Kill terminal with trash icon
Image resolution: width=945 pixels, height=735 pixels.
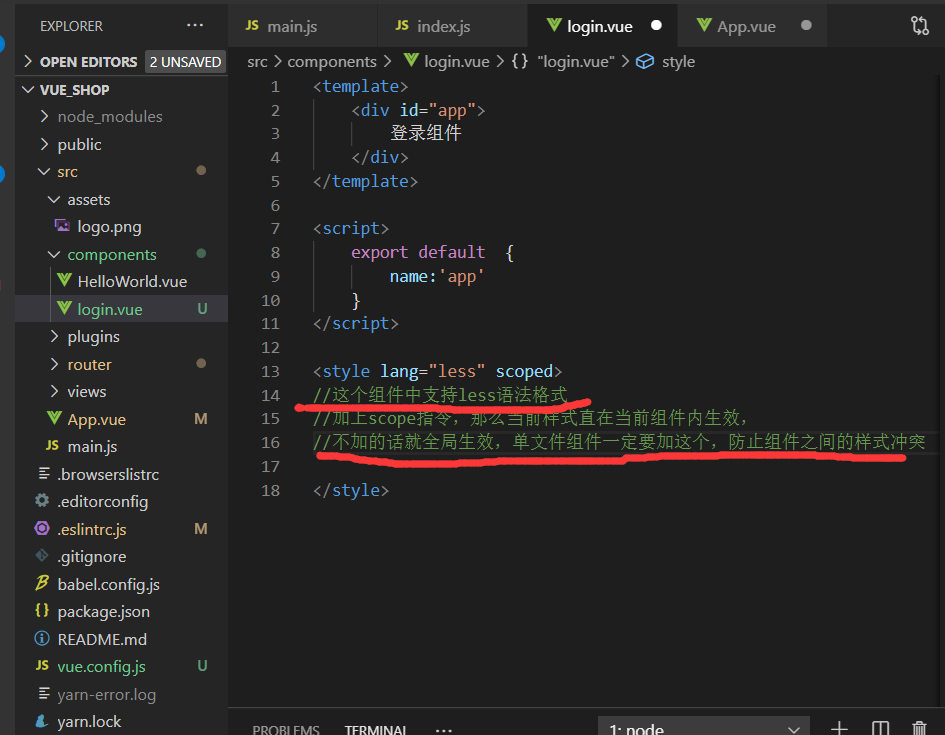(x=919, y=728)
